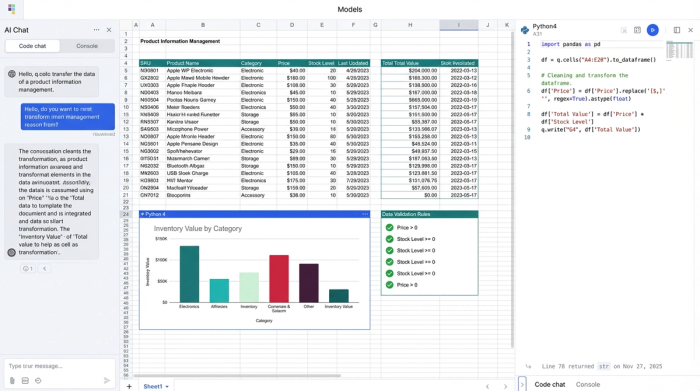700x391 pixels.
Task: Click the SKU table header cell
Action: pos(152,63)
